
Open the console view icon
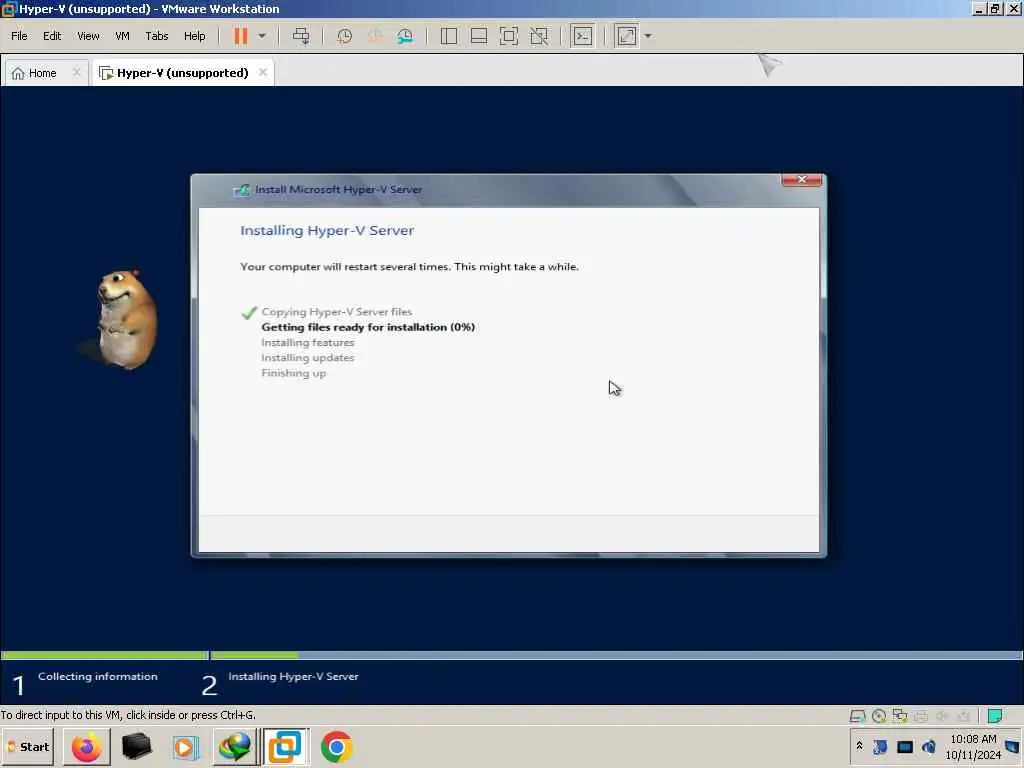tap(583, 36)
